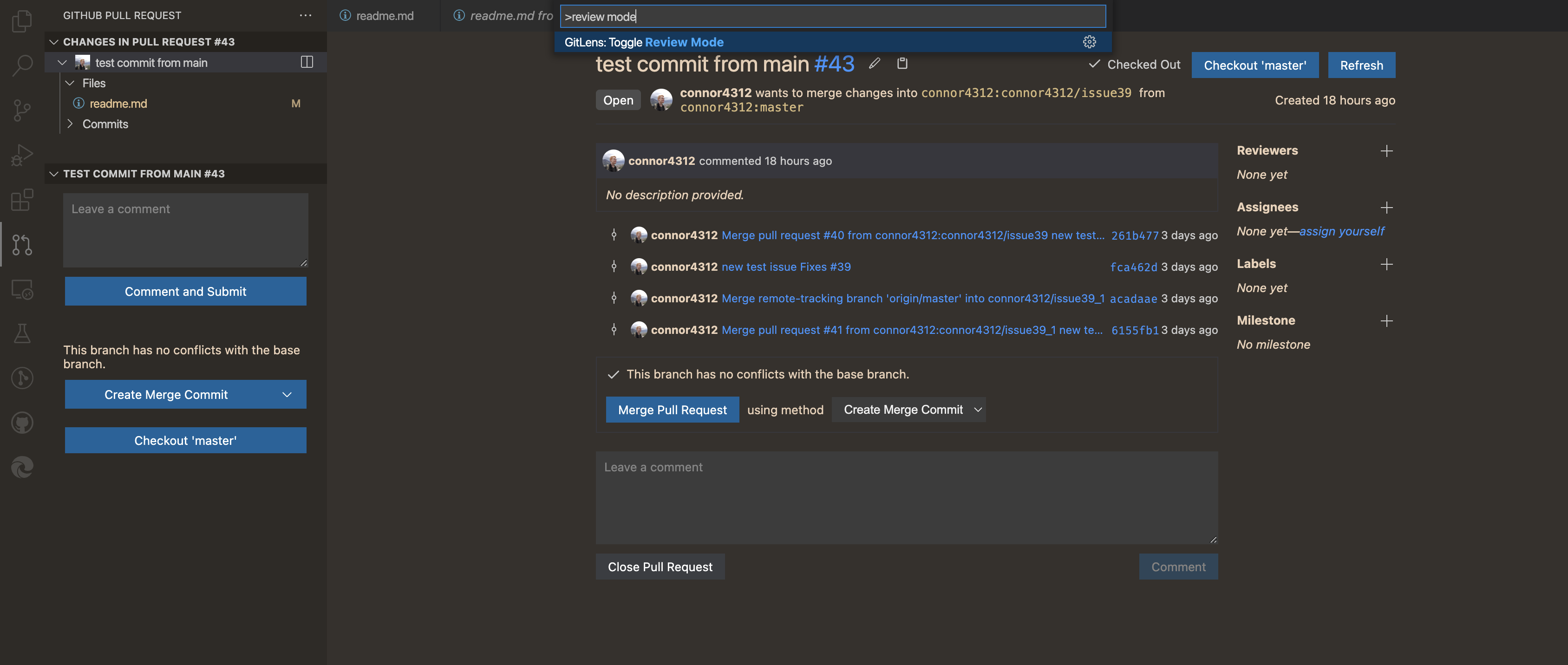Expand the Commits section
1568x665 pixels.
tap(71, 124)
